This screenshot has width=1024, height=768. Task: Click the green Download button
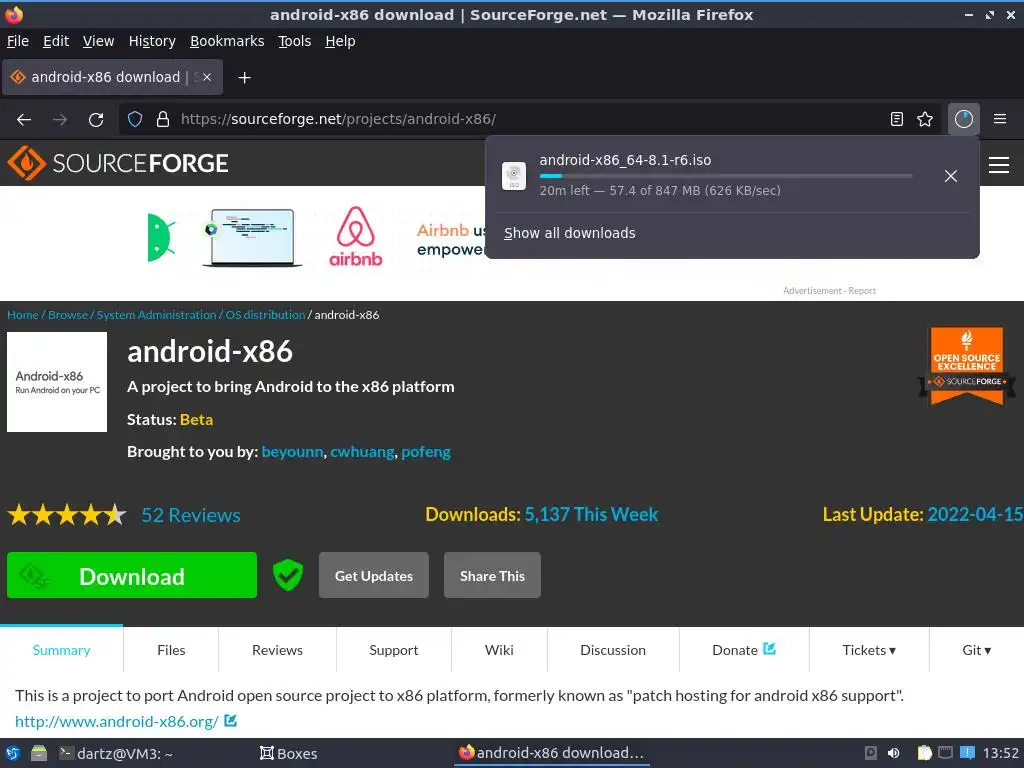(132, 575)
